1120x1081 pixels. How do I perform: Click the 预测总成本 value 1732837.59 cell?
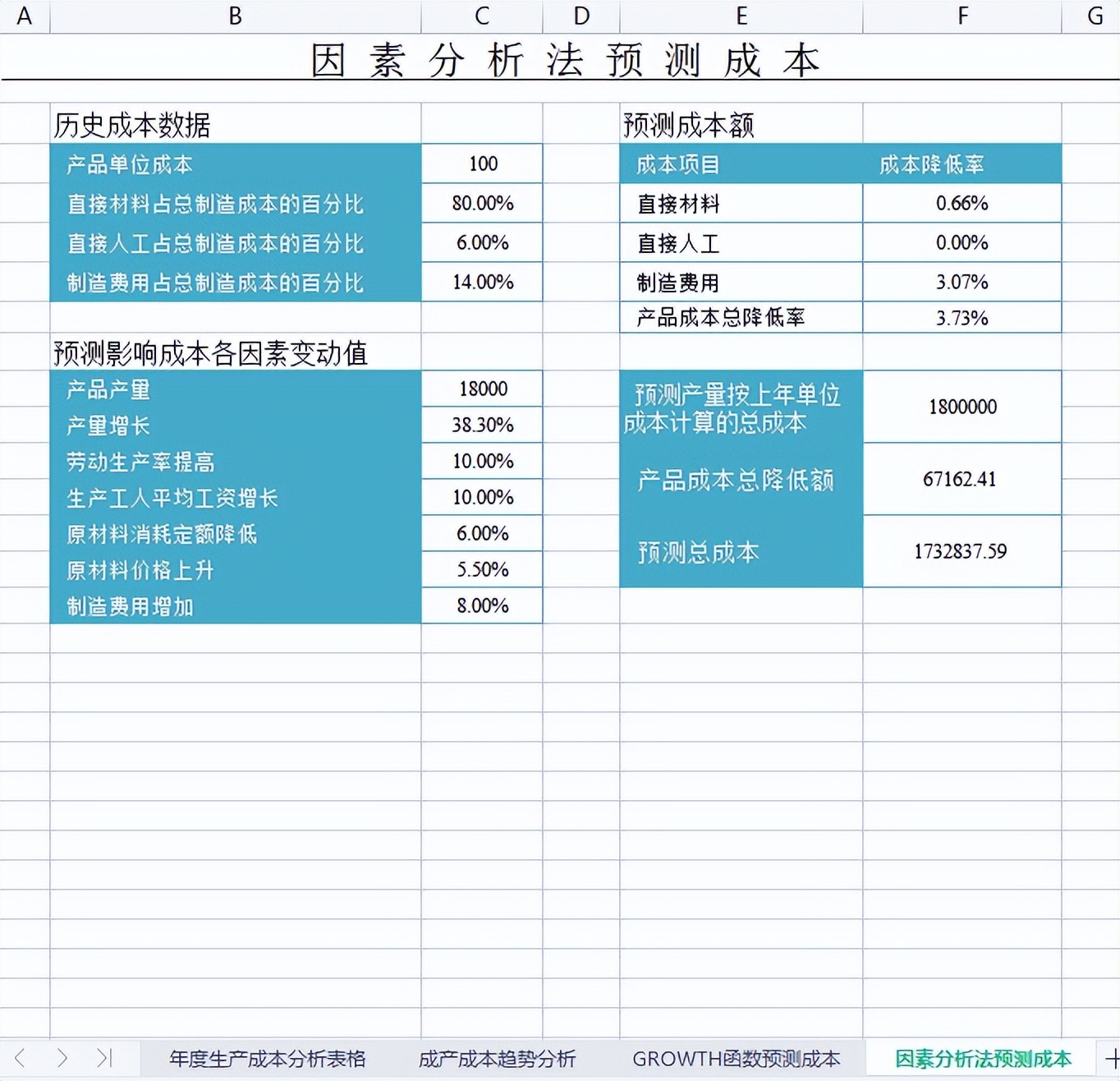coord(962,552)
